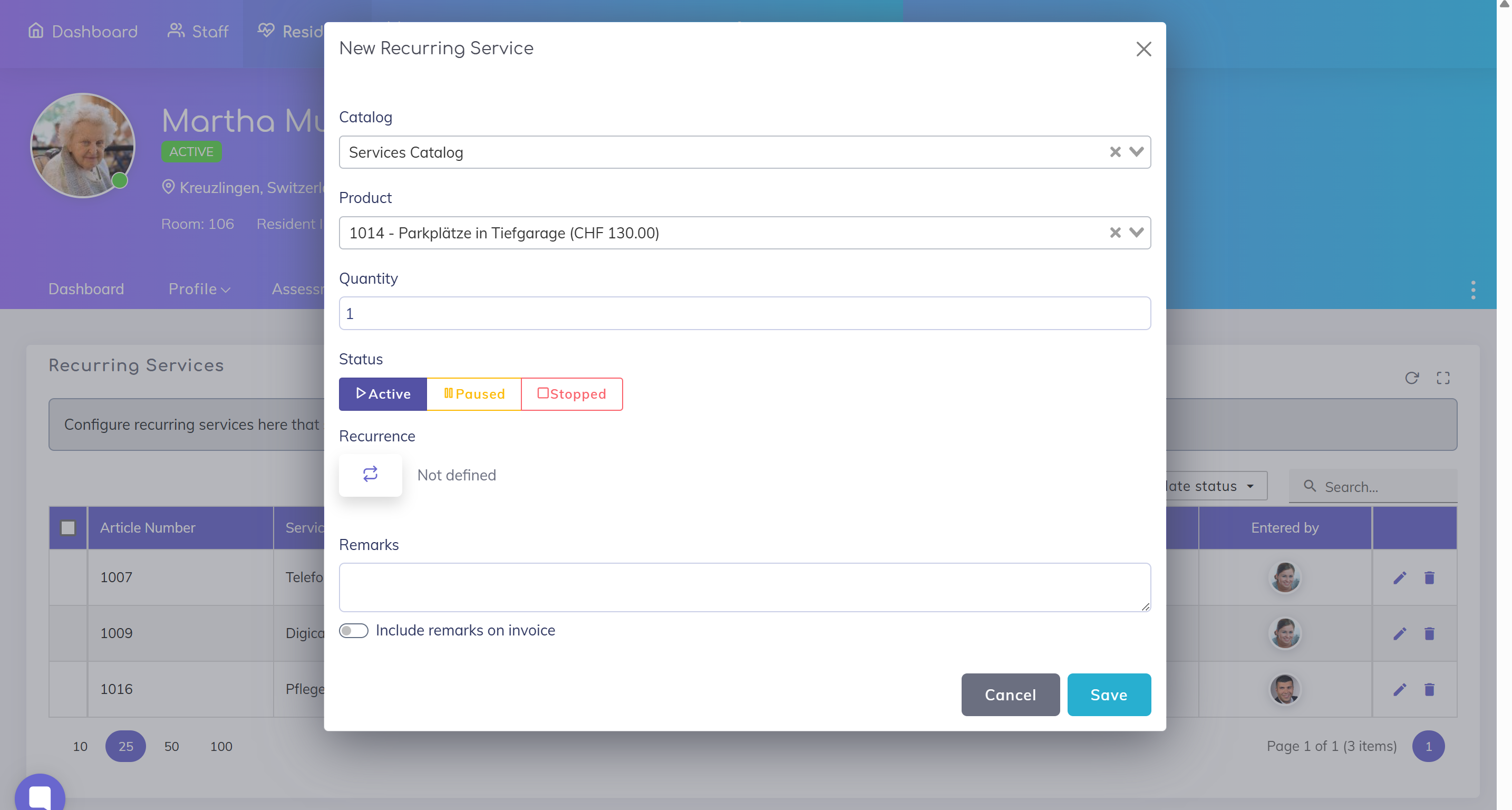The height and width of the screenshot is (810, 1512).
Task: Open the chat bubble widget
Action: 40,794
